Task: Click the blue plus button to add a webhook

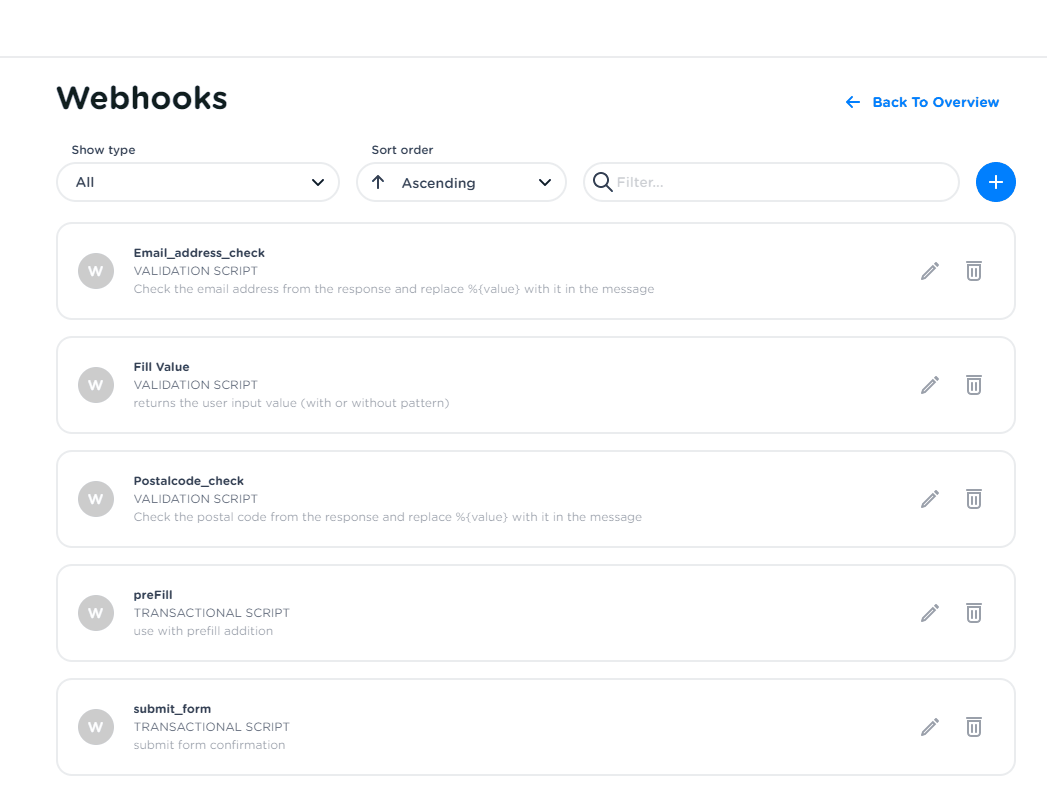Action: [995, 182]
